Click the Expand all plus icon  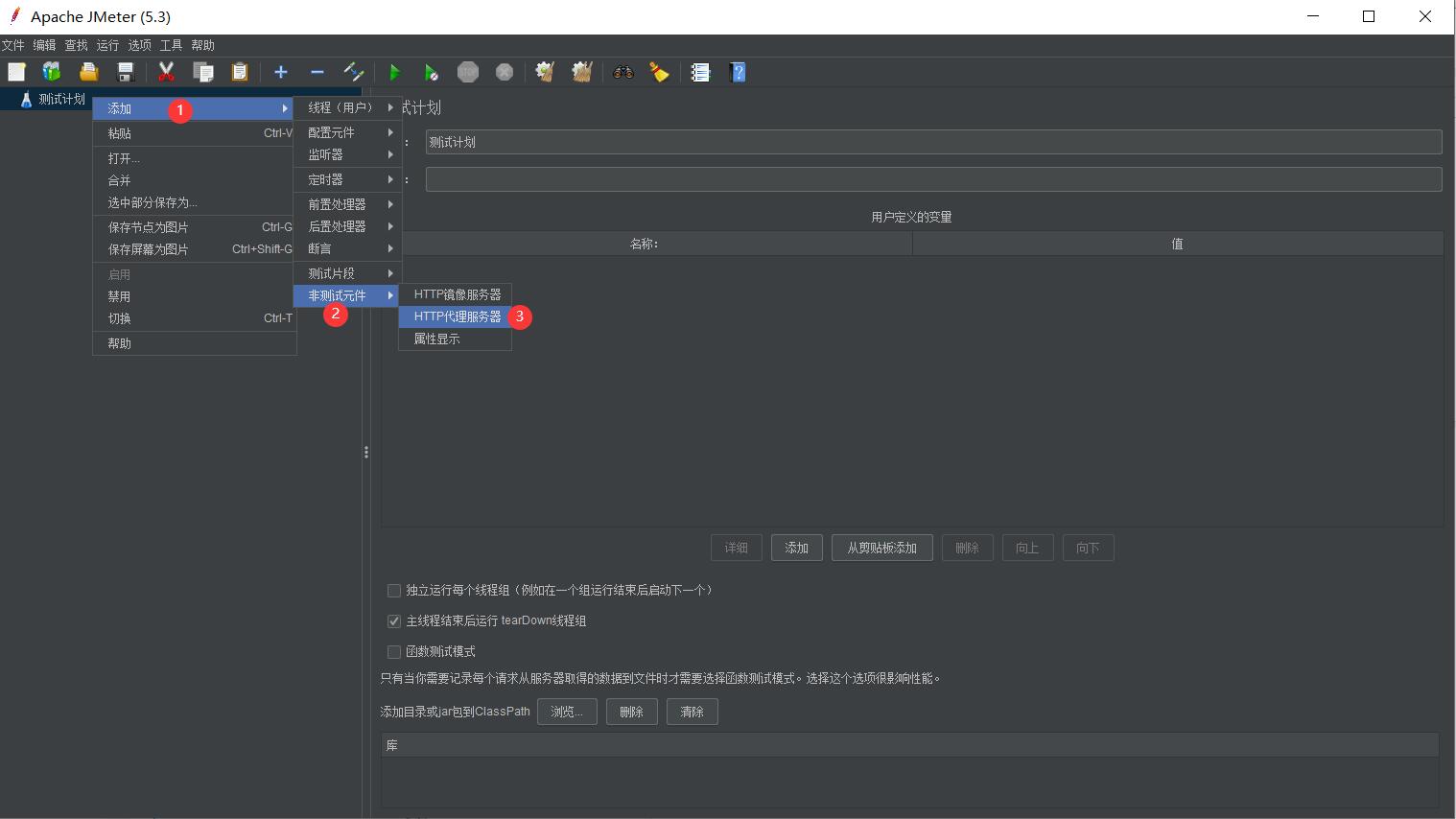[x=281, y=72]
